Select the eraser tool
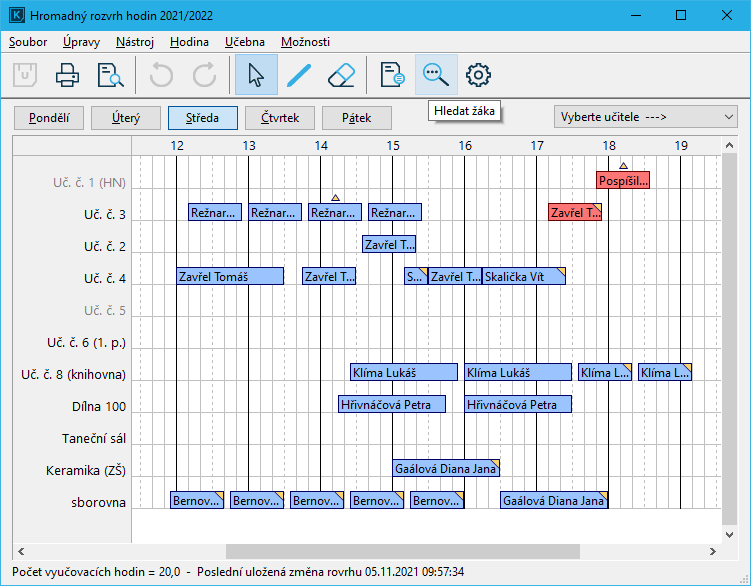This screenshot has height=586, width=751. [x=341, y=75]
